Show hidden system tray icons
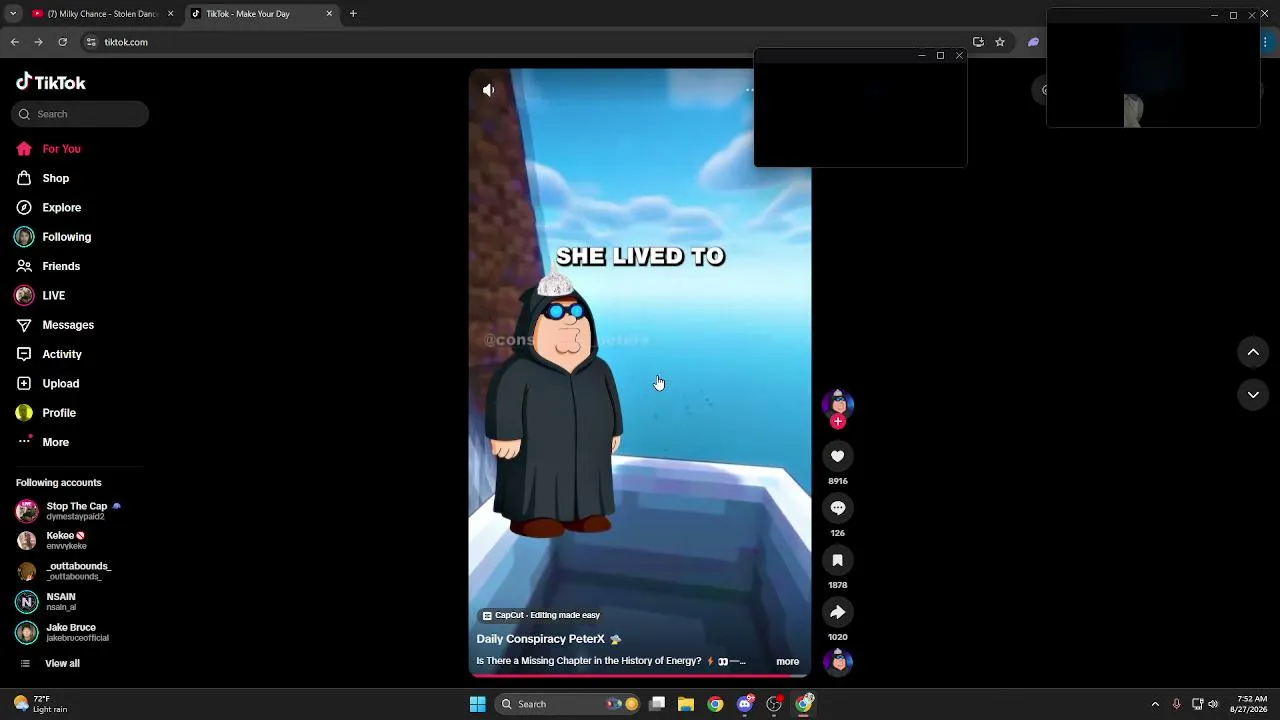 click(x=1155, y=704)
